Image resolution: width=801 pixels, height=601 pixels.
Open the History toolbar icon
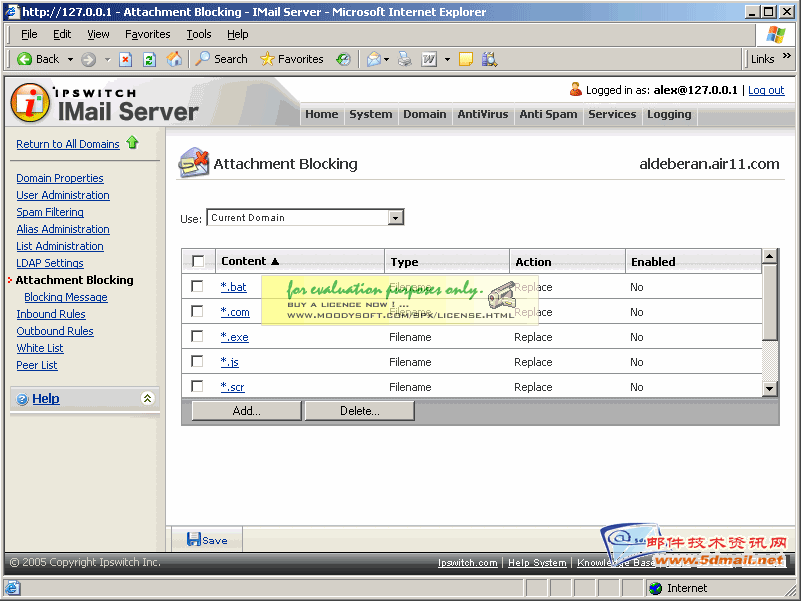(x=344, y=59)
